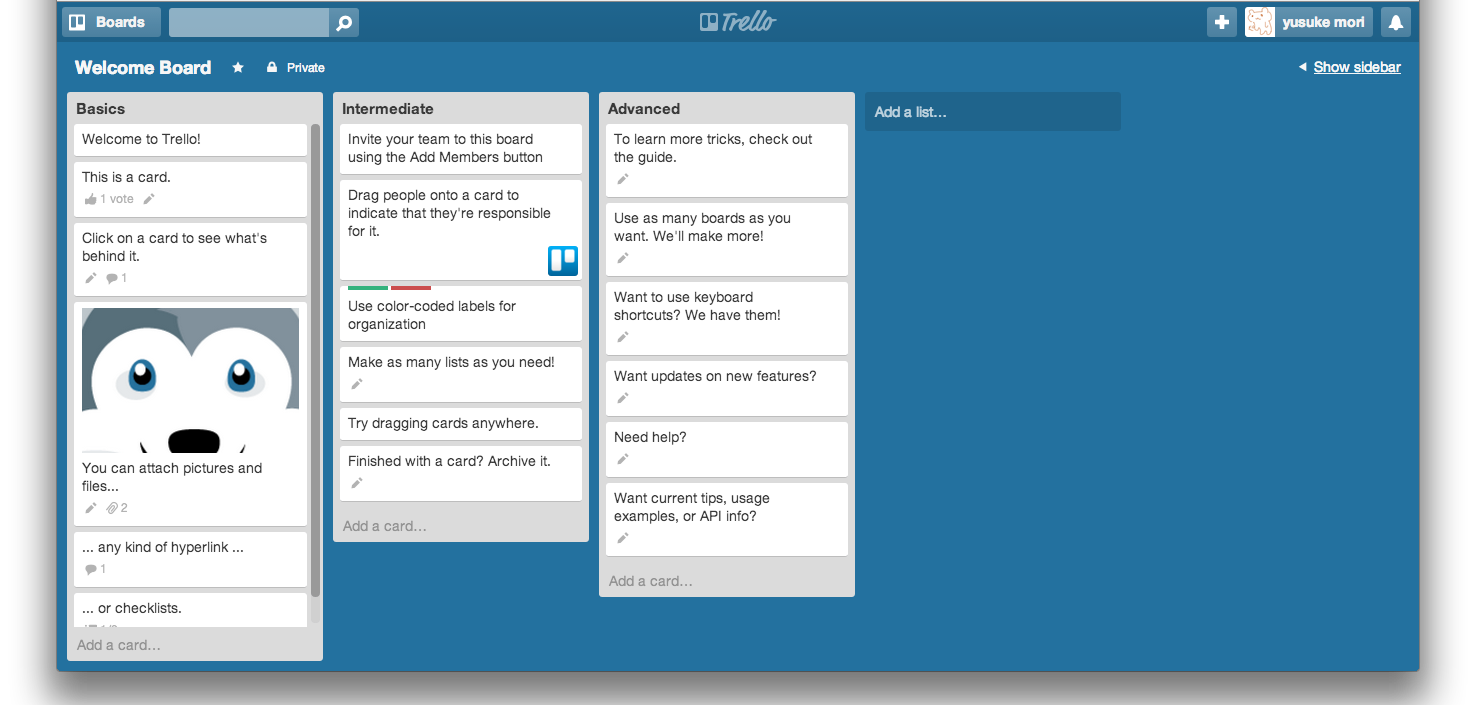
Task: Open the 'Try dragging cards anywhere.' card
Action: pos(461,423)
